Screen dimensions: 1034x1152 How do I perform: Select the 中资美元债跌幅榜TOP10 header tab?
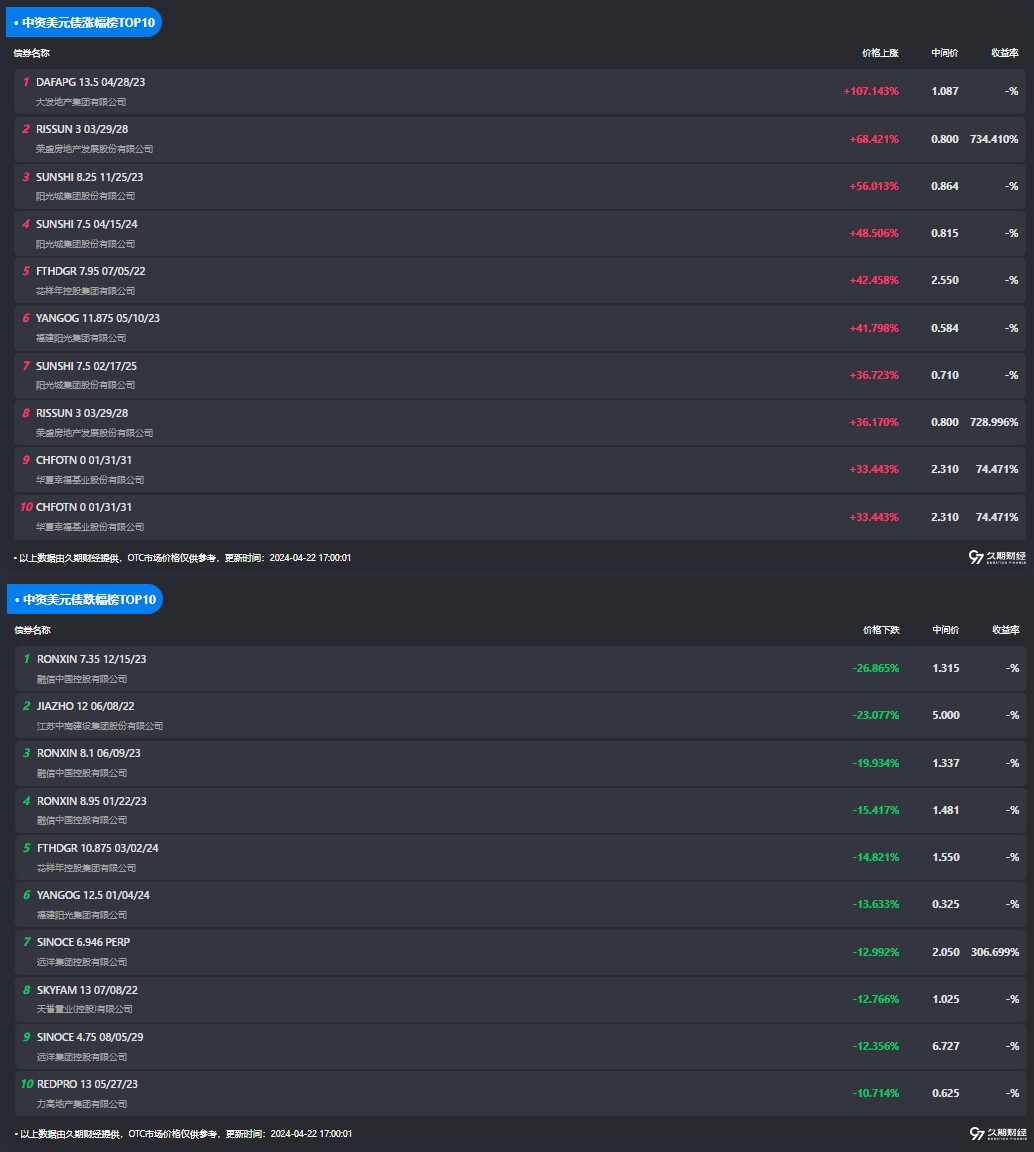[84, 599]
